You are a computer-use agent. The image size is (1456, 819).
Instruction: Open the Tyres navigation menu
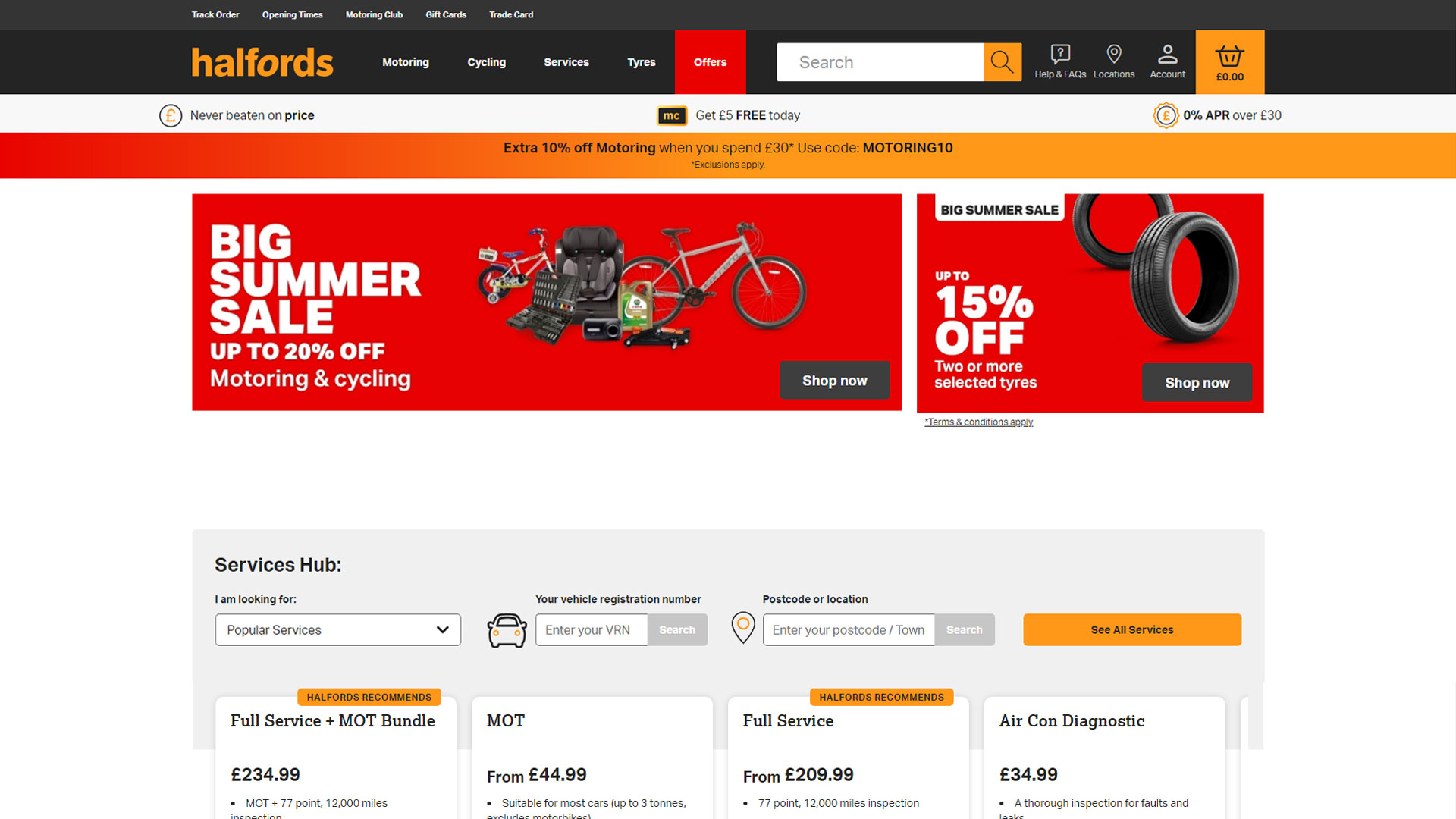(642, 62)
